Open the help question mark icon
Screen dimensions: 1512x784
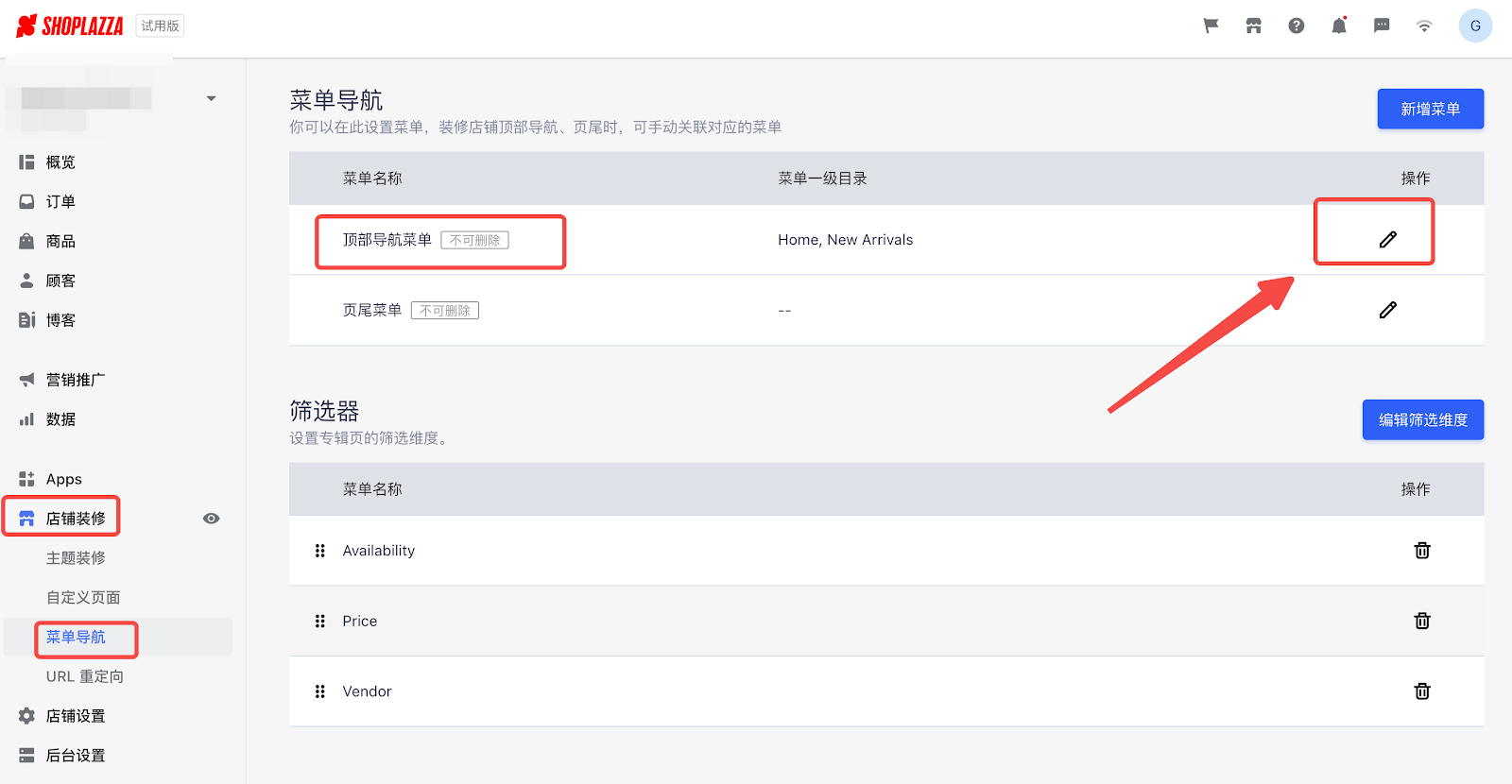[x=1297, y=26]
